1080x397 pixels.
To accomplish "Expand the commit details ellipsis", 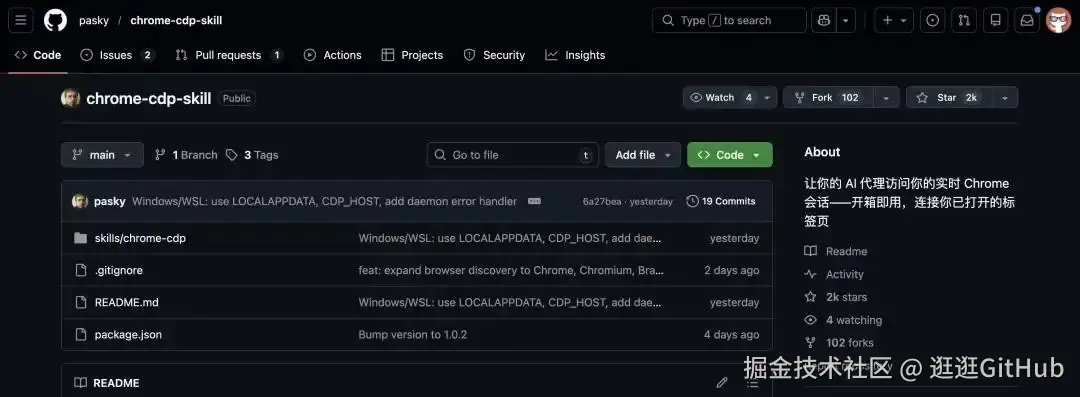I will click(534, 201).
